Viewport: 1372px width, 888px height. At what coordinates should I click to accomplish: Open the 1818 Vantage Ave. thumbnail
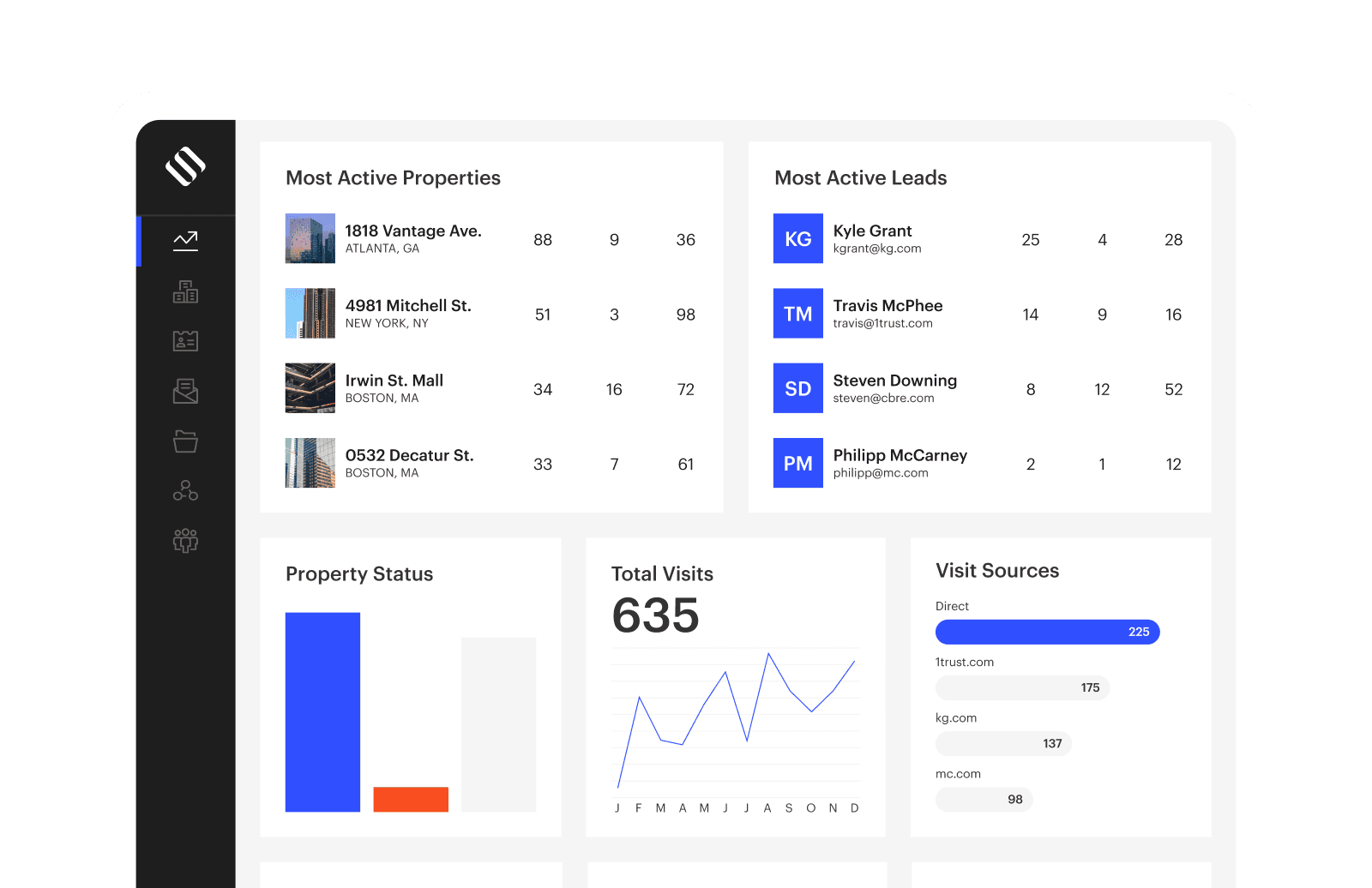pyautogui.click(x=310, y=238)
